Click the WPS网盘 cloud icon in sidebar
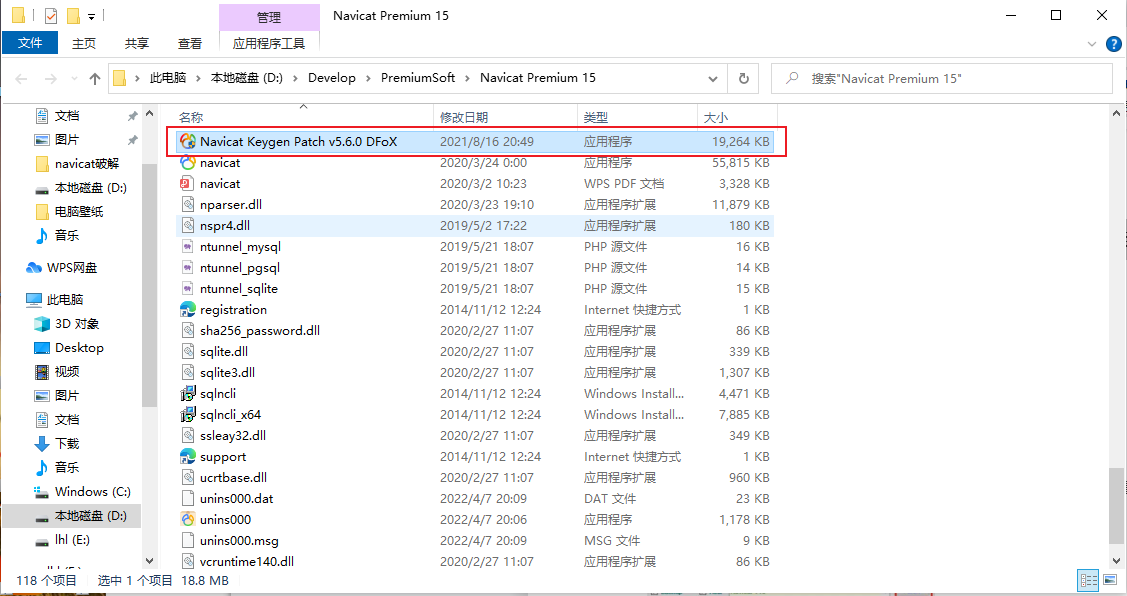This screenshot has width=1127, height=596. [x=34, y=267]
